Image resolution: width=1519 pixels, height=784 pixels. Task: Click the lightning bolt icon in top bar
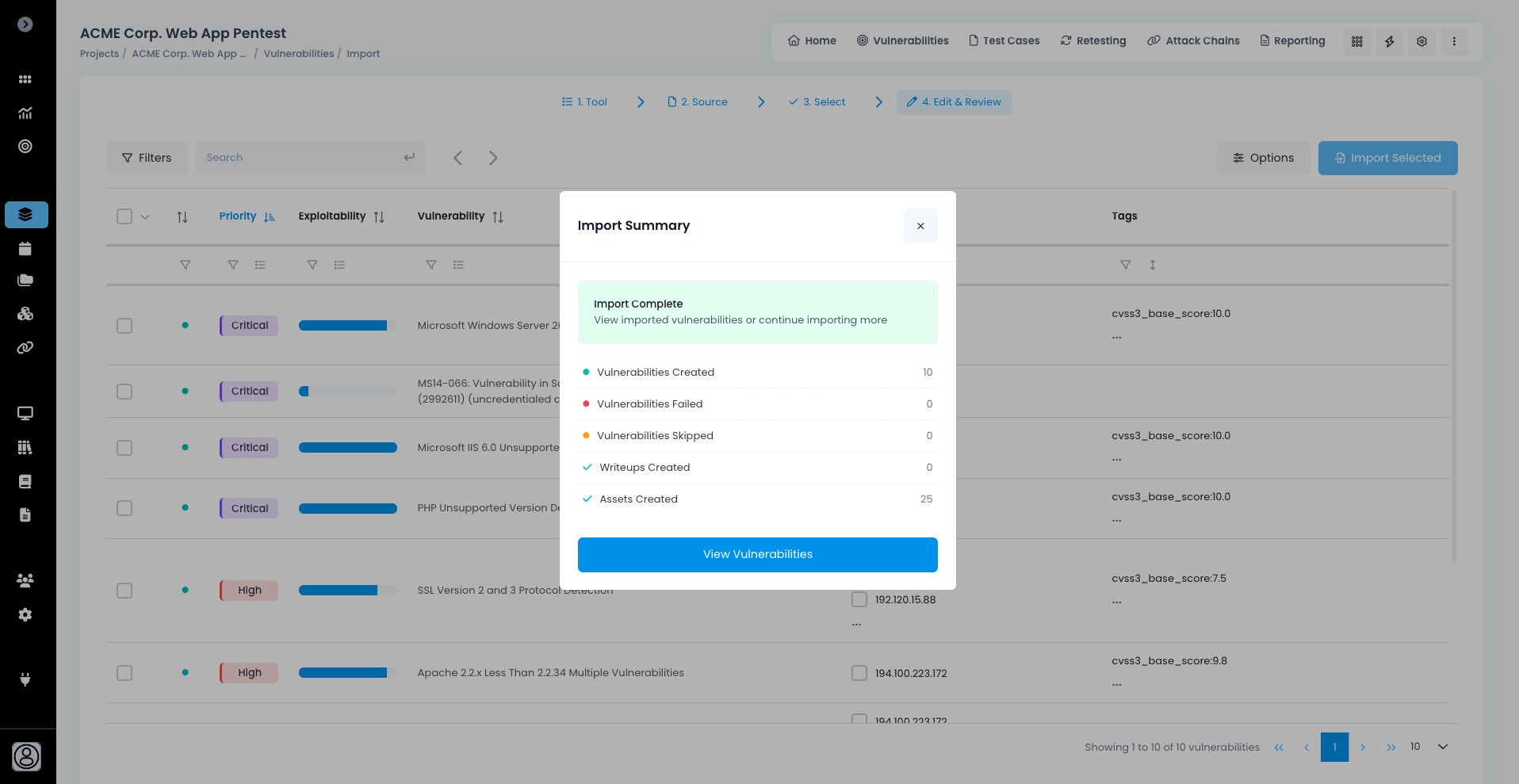click(1389, 41)
